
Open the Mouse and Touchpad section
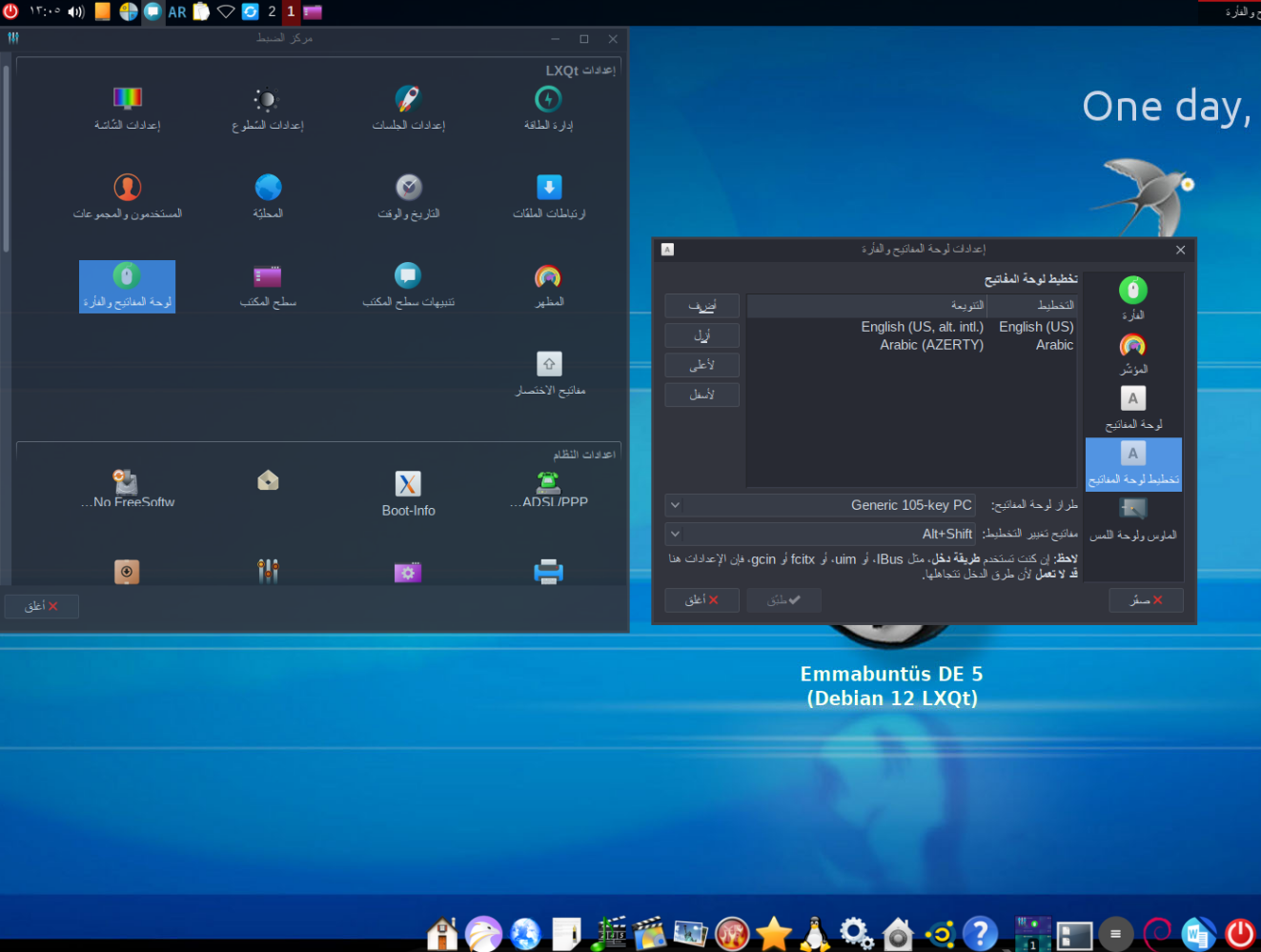click(1132, 519)
